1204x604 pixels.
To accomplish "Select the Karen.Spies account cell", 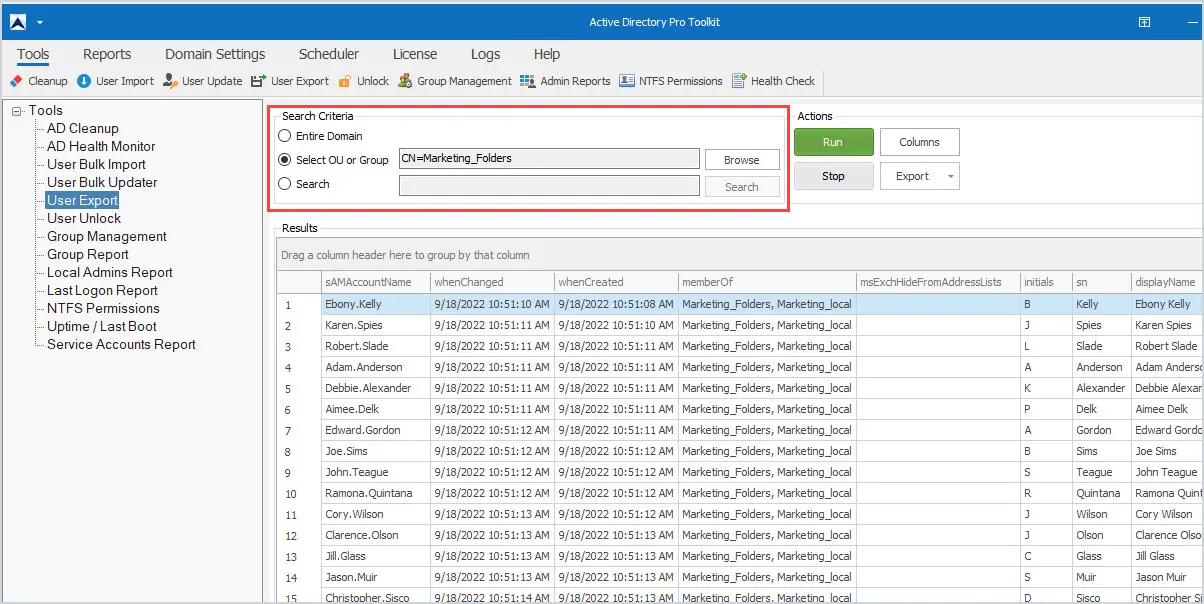I will tap(376, 325).
